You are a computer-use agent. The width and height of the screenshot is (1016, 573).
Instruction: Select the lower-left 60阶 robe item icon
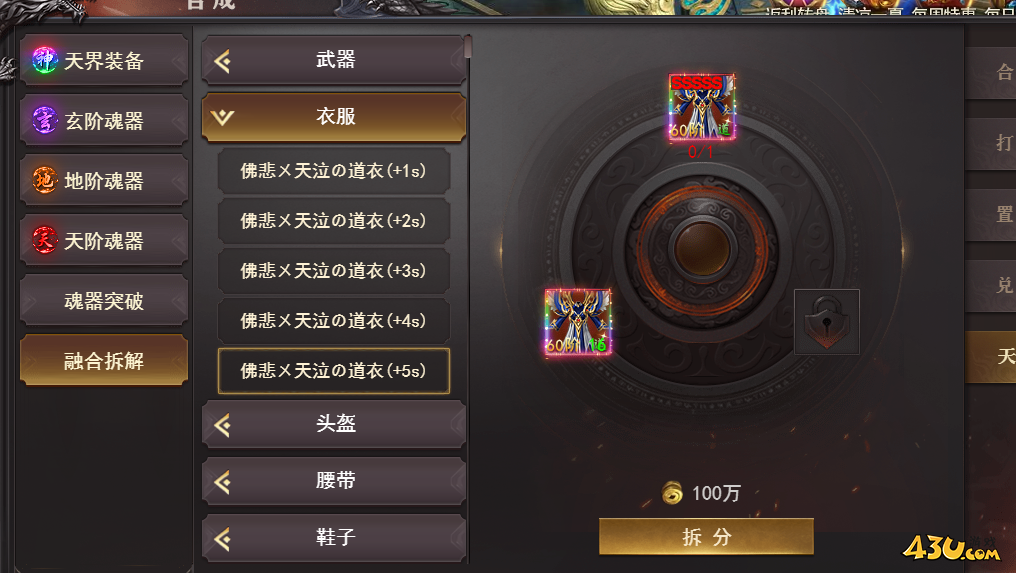tap(578, 322)
